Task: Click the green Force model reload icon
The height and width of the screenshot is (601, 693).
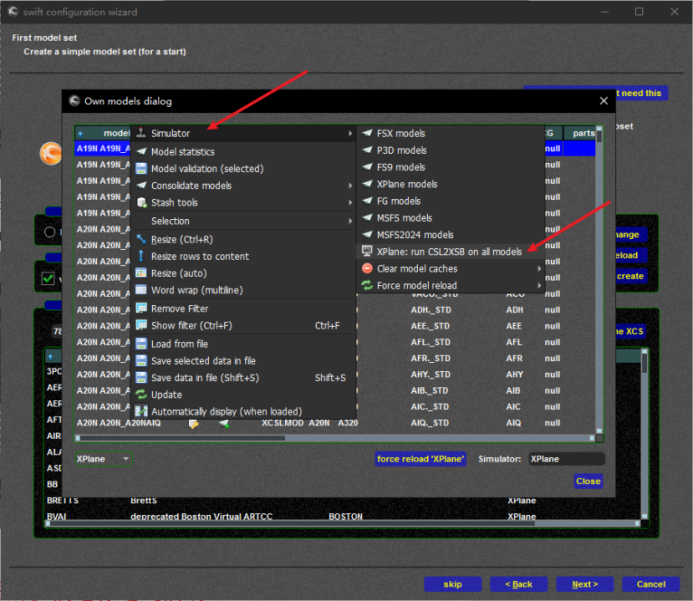Action: (367, 286)
